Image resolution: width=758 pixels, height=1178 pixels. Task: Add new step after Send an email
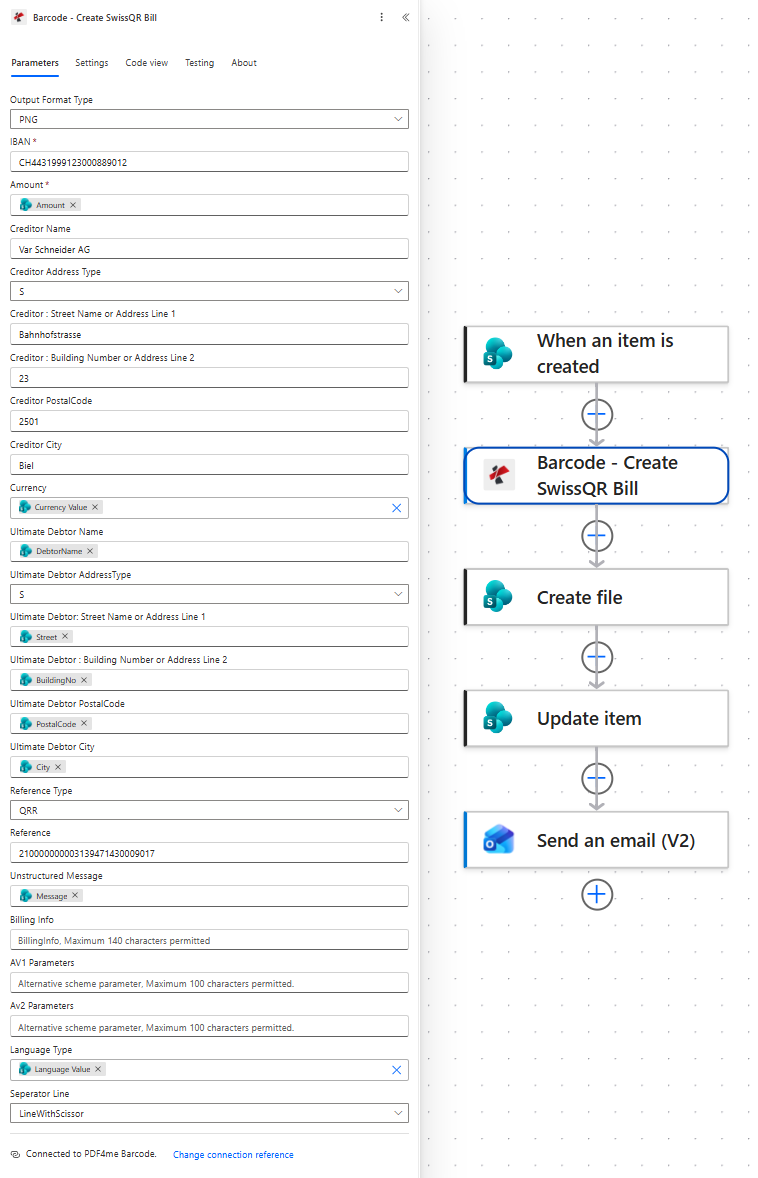coord(597,894)
